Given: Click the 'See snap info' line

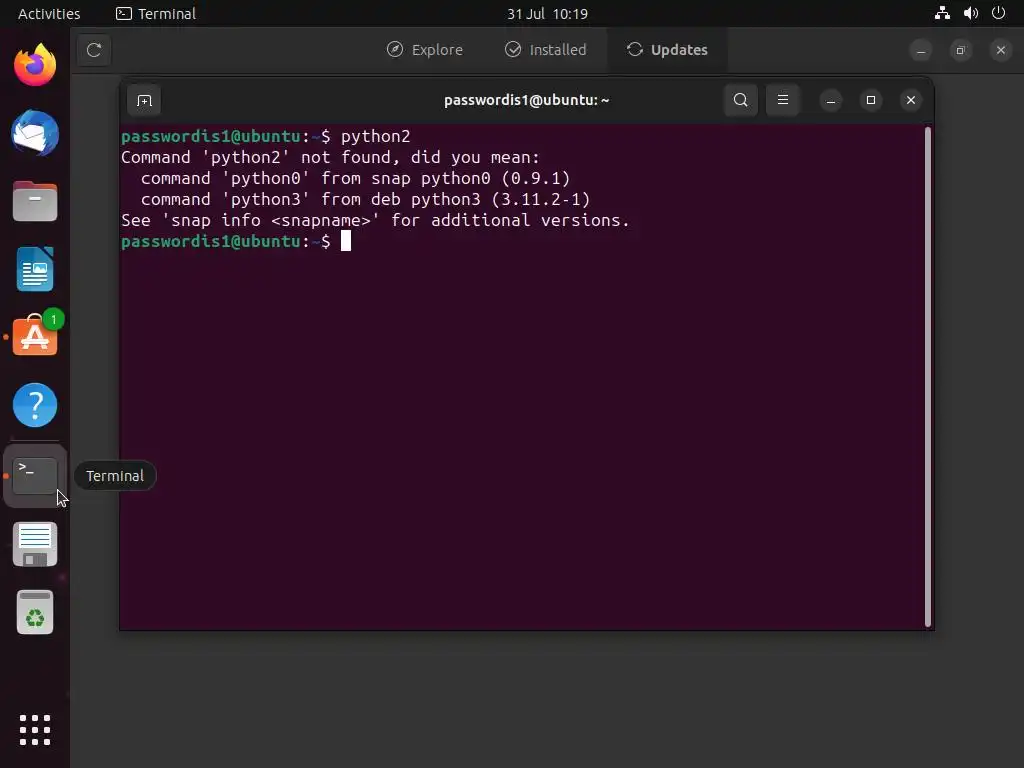Looking at the screenshot, I should [x=376, y=220].
